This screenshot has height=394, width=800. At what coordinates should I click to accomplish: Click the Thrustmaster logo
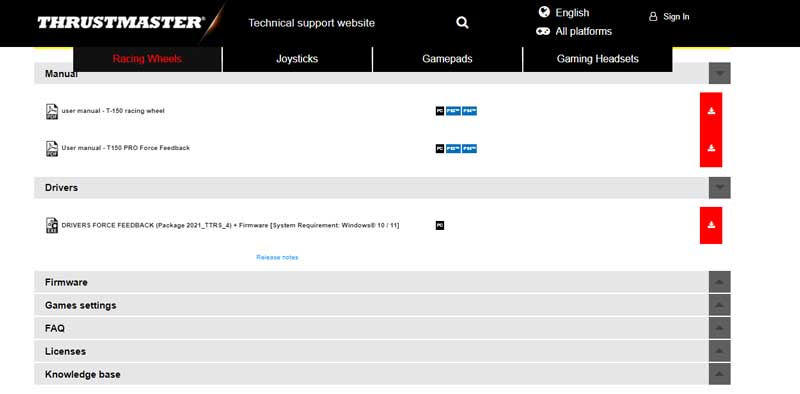pyautogui.click(x=121, y=23)
